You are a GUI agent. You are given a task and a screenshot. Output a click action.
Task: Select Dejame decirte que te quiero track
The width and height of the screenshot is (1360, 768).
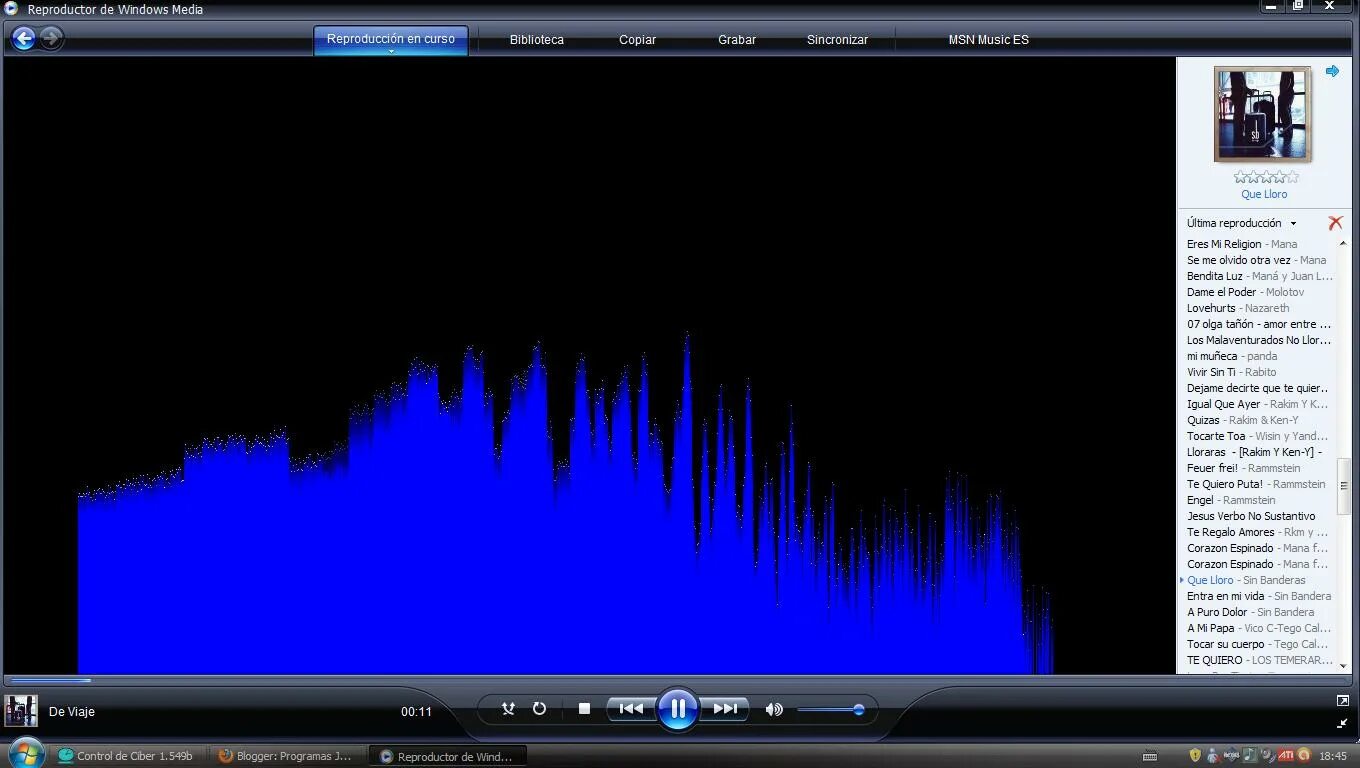(x=1260, y=388)
